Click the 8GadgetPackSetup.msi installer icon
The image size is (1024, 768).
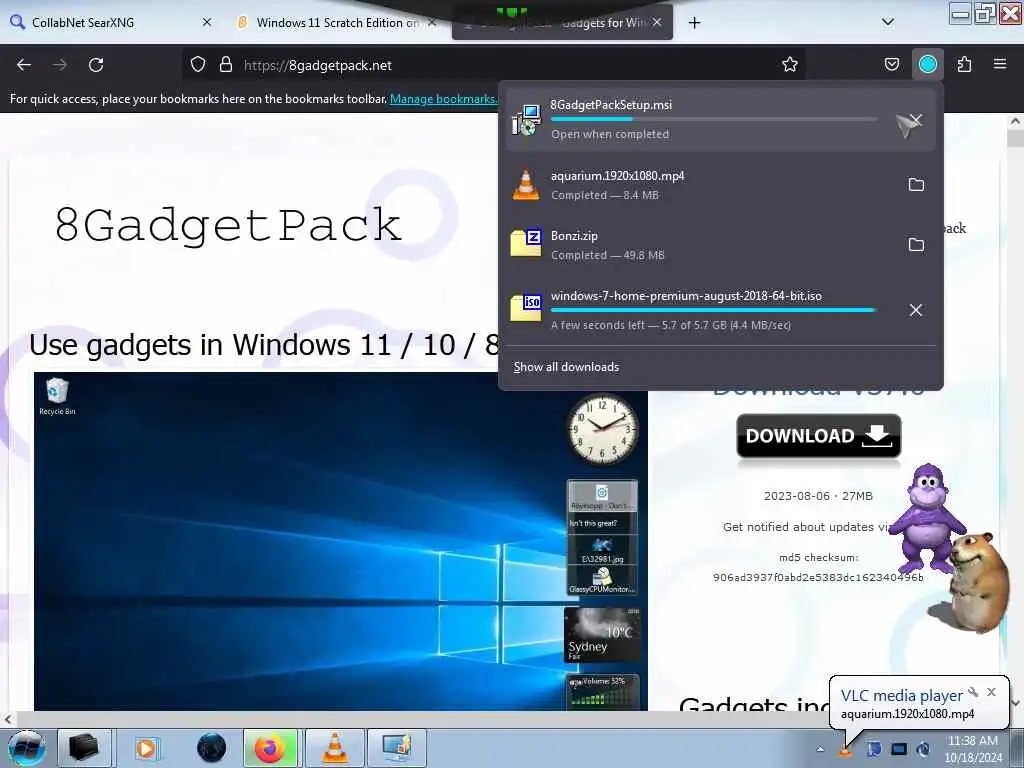pos(526,120)
